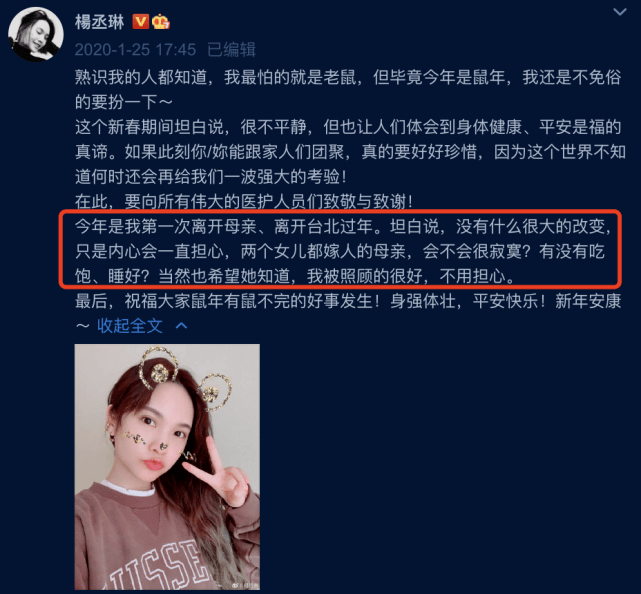
Task: Click the 已编辑 edited label
Action: pos(231,50)
